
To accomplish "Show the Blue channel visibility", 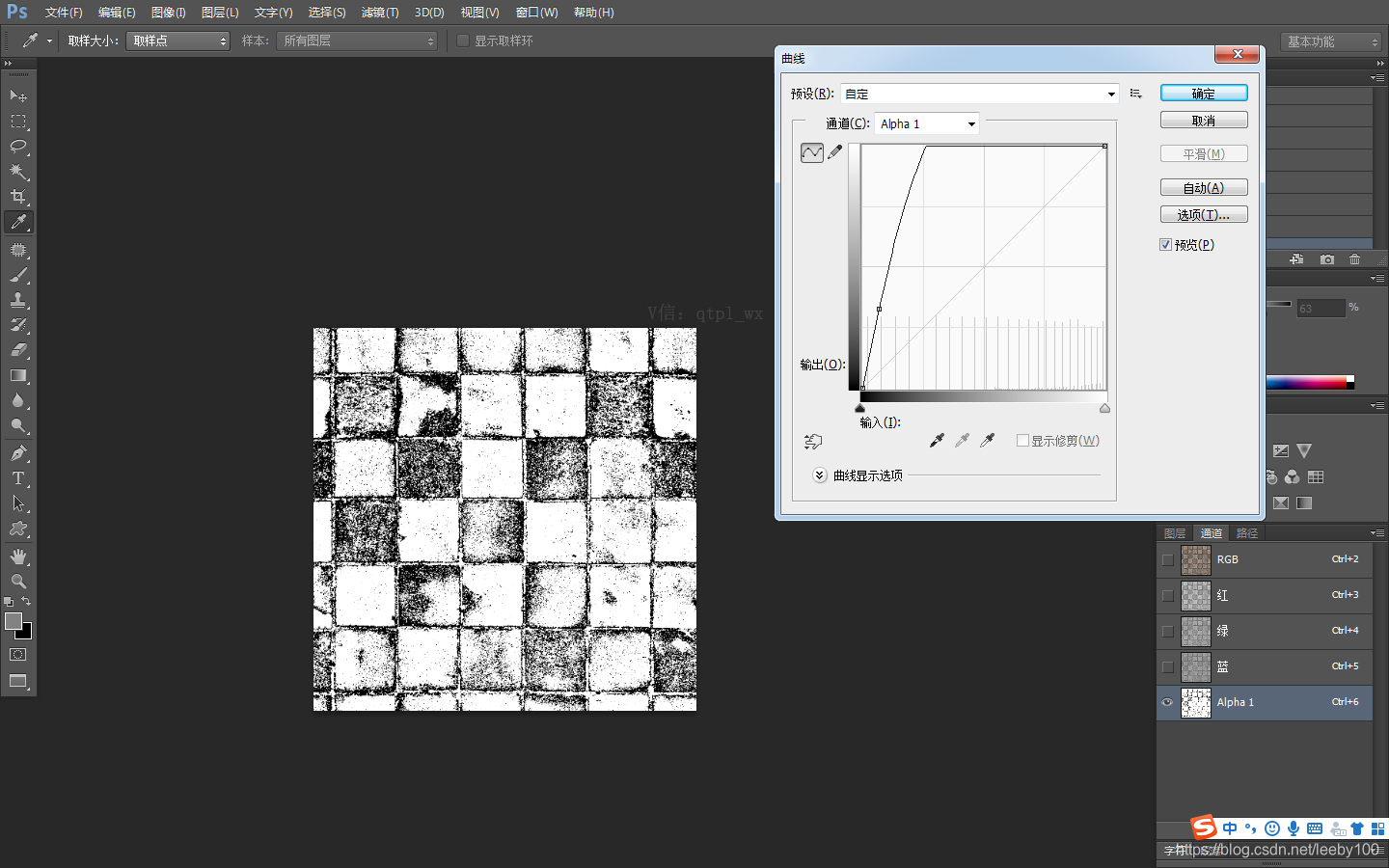I will pyautogui.click(x=1168, y=666).
